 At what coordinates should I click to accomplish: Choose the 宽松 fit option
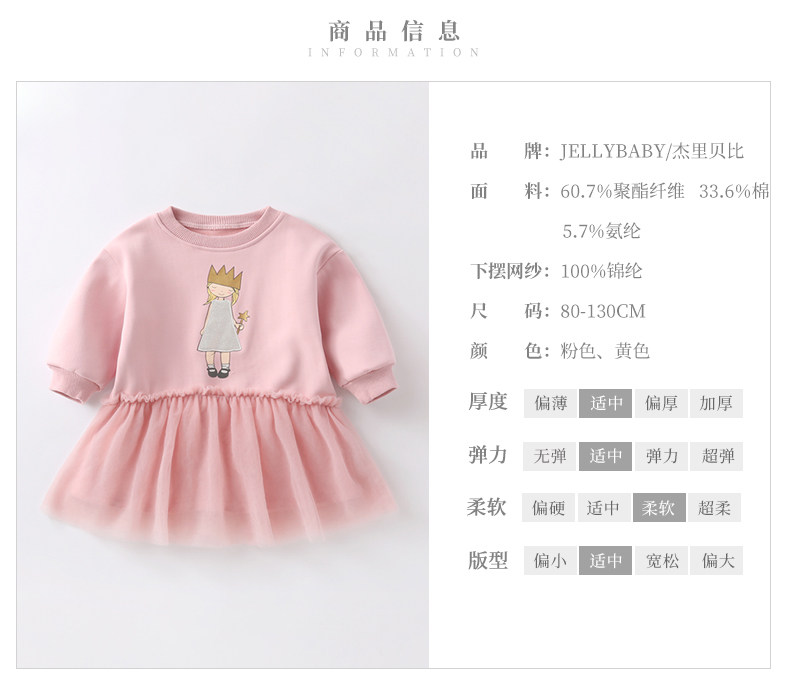point(661,561)
